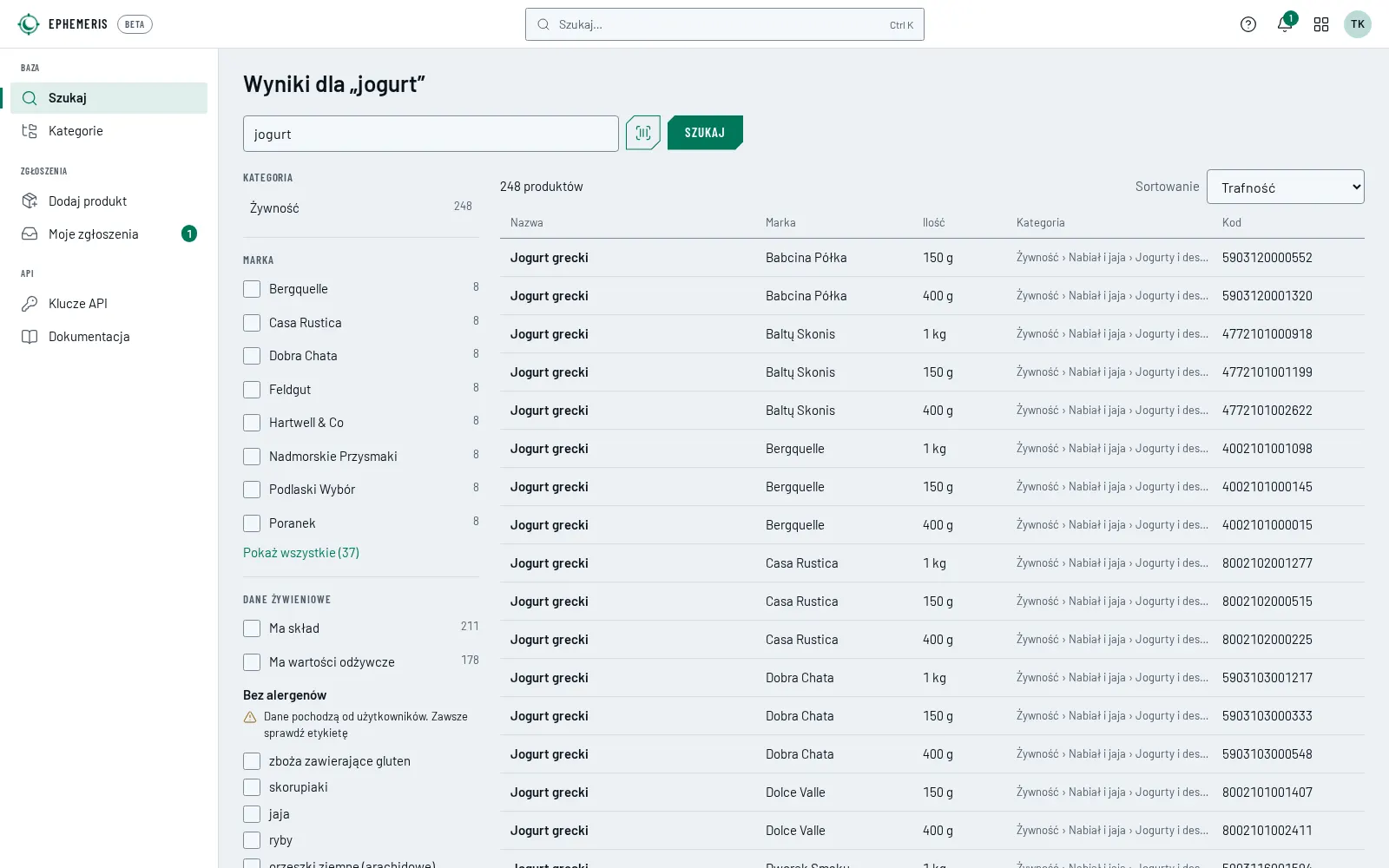
Task: Check the Feldgut brand filter
Action: click(x=252, y=390)
